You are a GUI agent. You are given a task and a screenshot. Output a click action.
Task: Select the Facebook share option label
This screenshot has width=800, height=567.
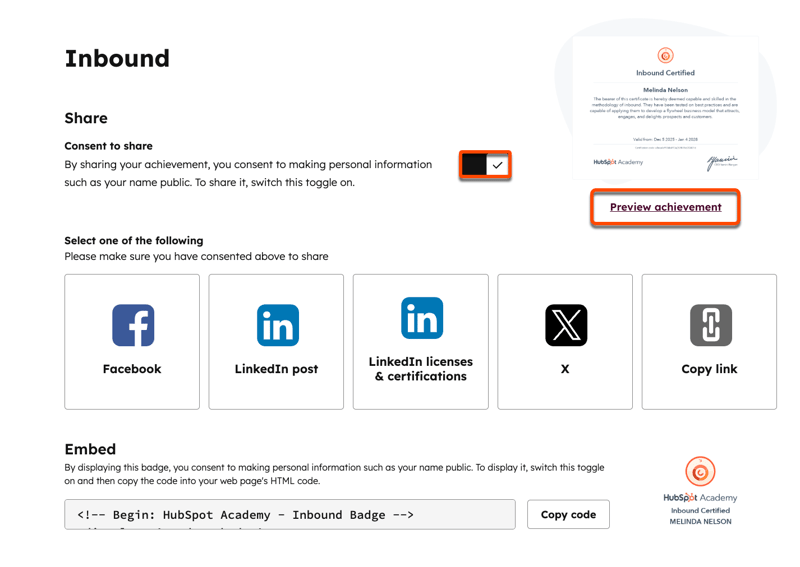click(x=132, y=369)
